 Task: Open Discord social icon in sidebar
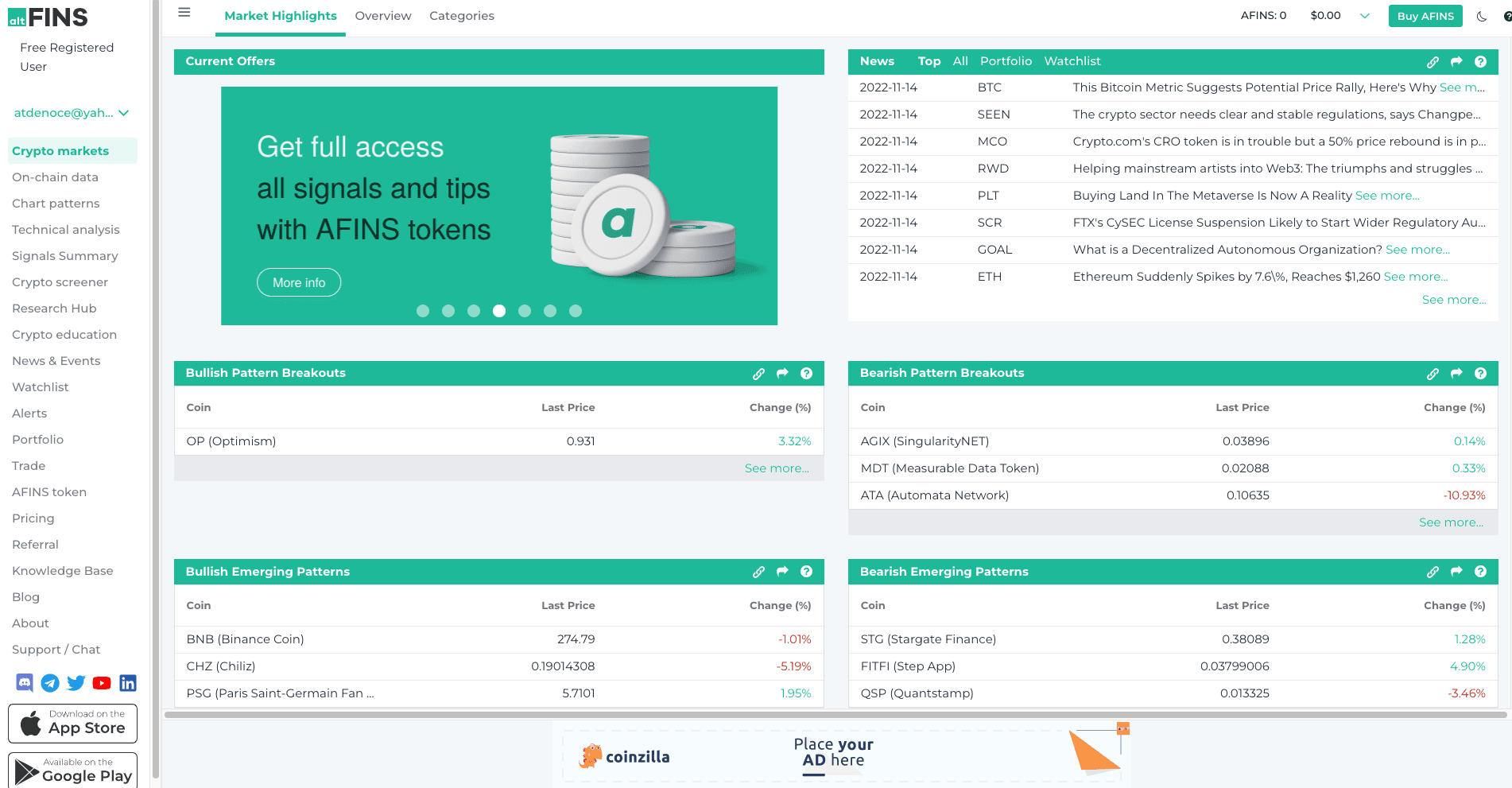pos(25,683)
